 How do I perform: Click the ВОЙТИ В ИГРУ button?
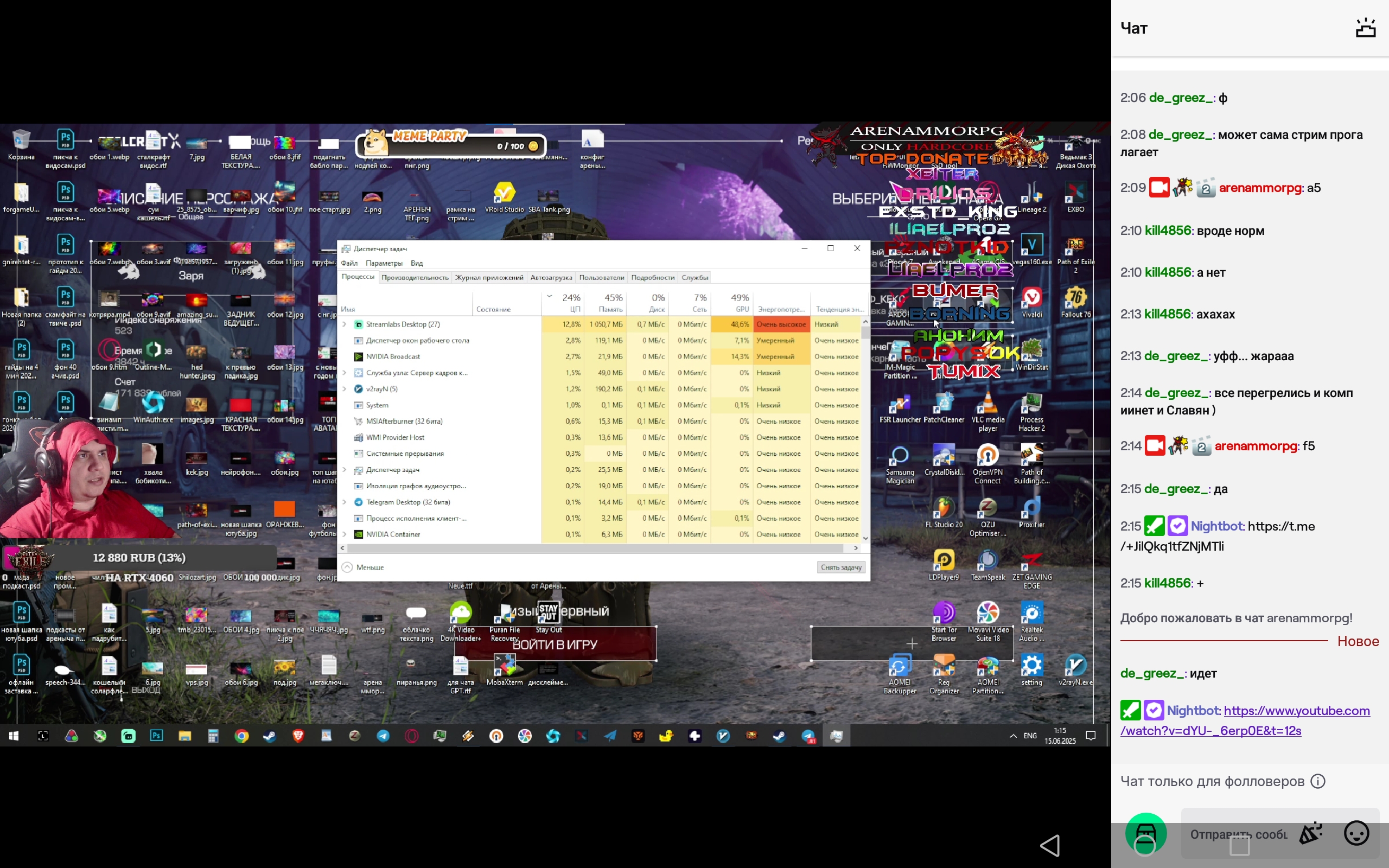point(555,644)
